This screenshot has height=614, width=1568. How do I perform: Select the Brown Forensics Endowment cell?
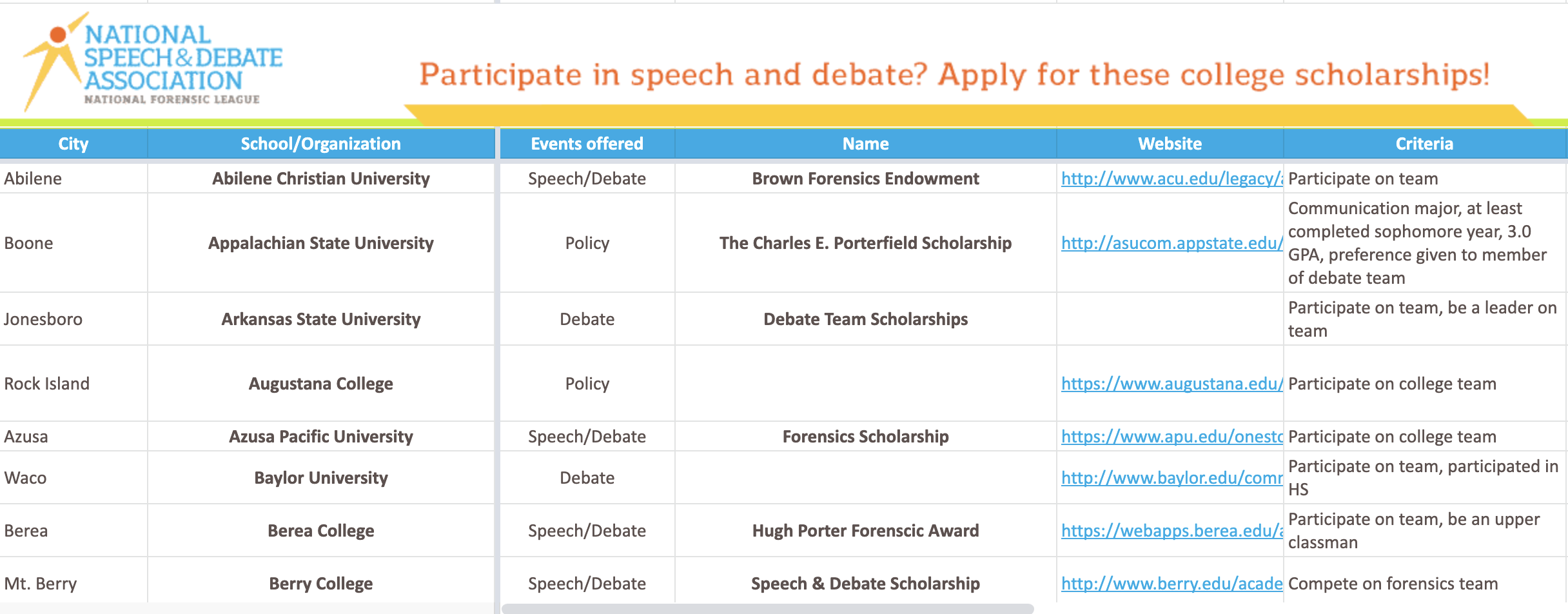(865, 179)
